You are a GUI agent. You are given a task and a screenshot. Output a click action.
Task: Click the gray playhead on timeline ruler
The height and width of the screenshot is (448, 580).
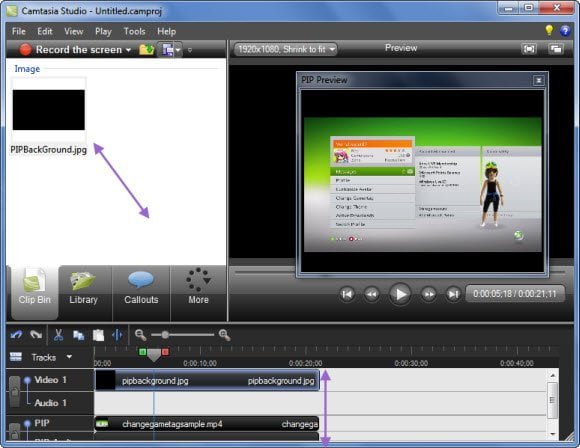point(154,355)
